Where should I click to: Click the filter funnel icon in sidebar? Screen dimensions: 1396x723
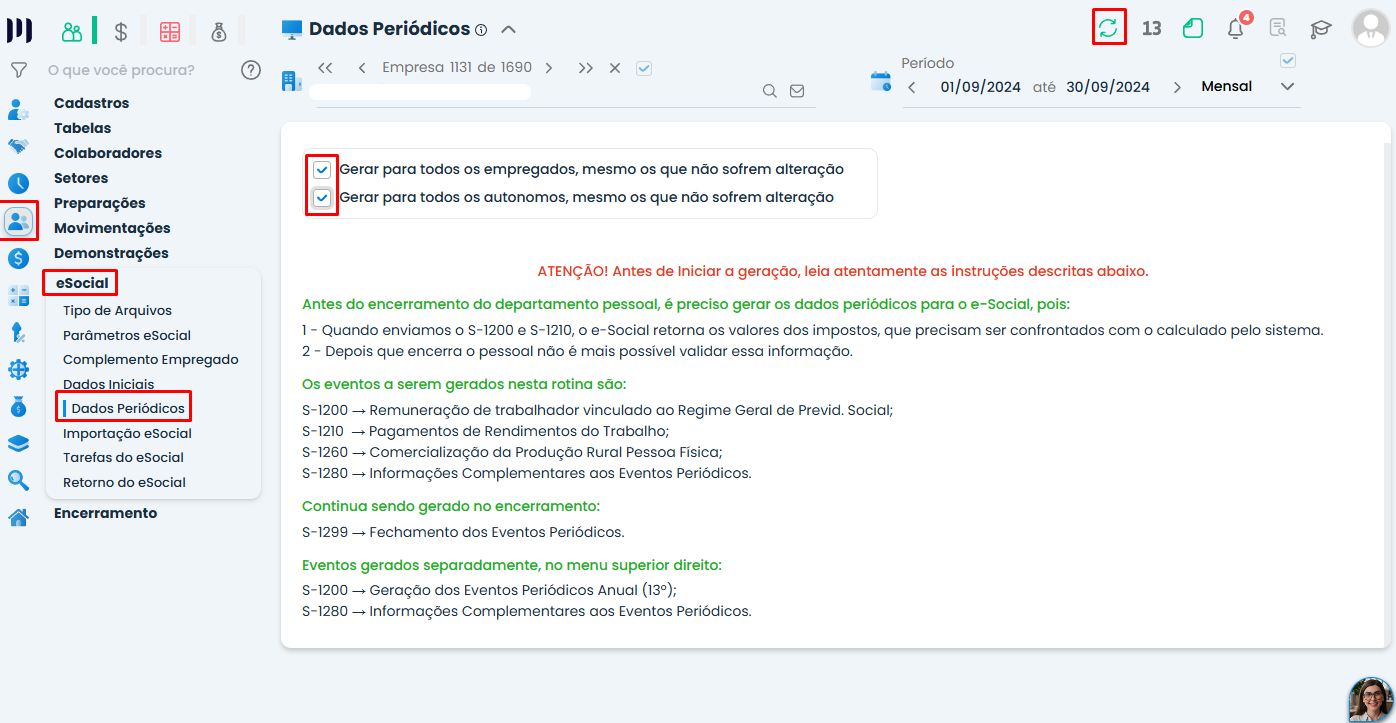pyautogui.click(x=18, y=70)
